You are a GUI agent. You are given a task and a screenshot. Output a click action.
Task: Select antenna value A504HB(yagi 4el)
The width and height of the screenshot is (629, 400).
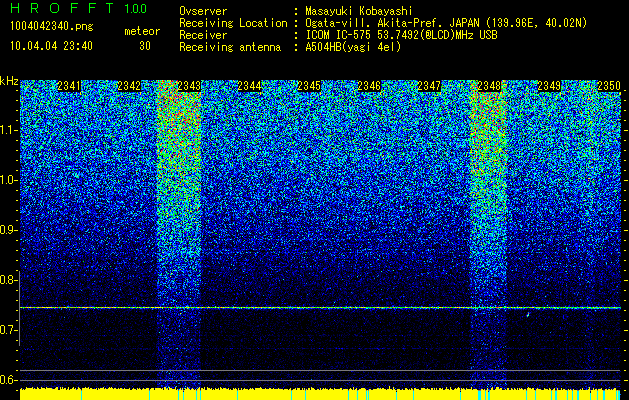[353, 47]
